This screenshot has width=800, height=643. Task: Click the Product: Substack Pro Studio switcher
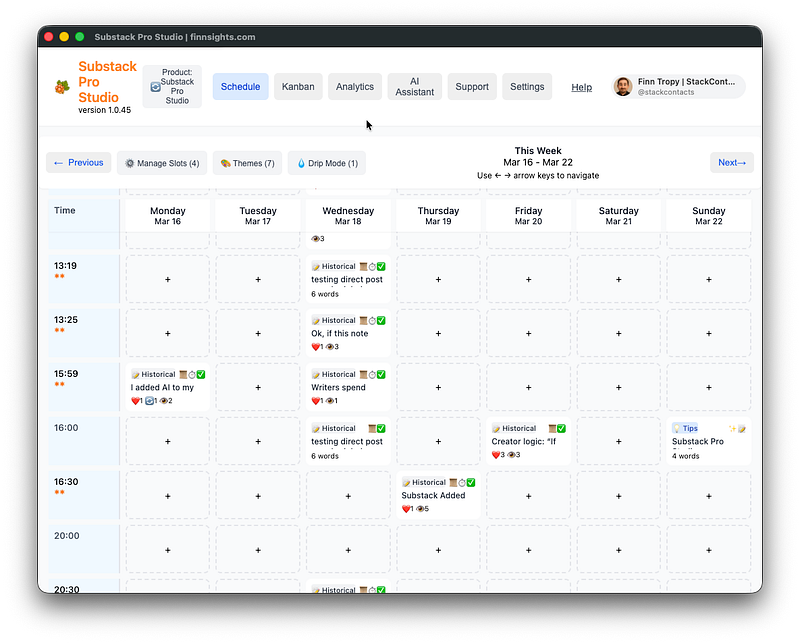click(x=172, y=87)
